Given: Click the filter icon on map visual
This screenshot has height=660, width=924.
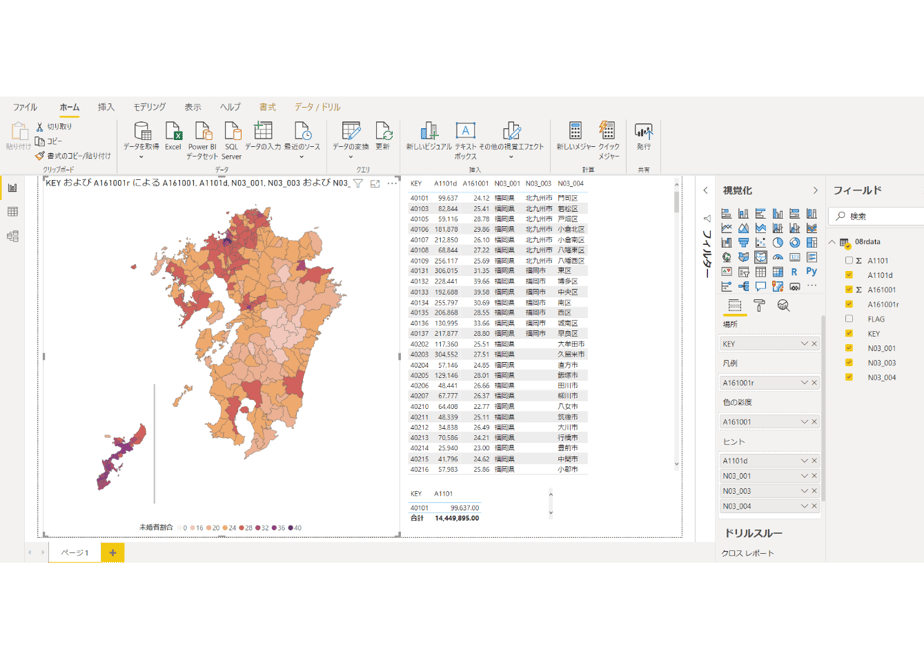Looking at the screenshot, I should pyautogui.click(x=358, y=184).
